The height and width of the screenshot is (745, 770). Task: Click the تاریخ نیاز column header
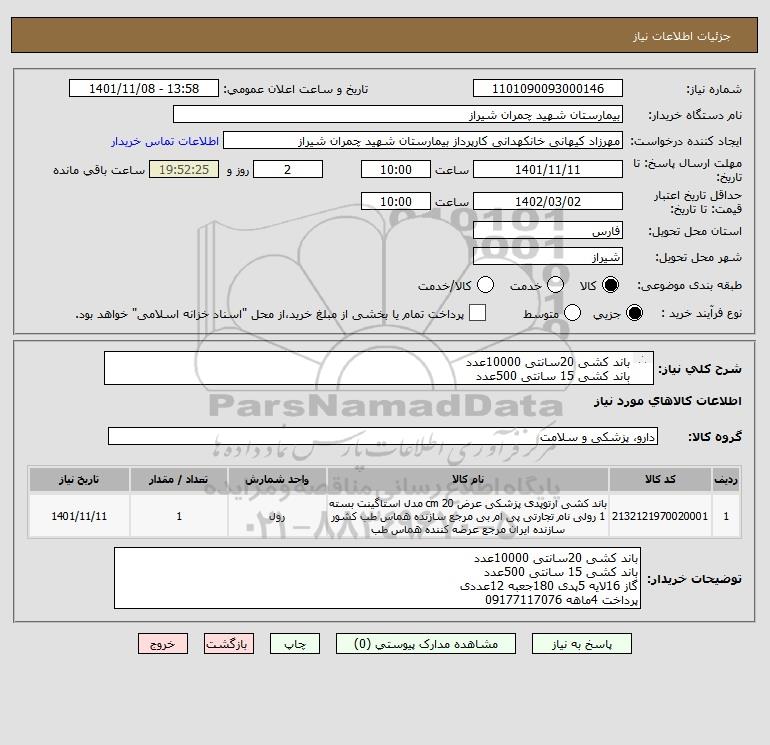[79, 479]
